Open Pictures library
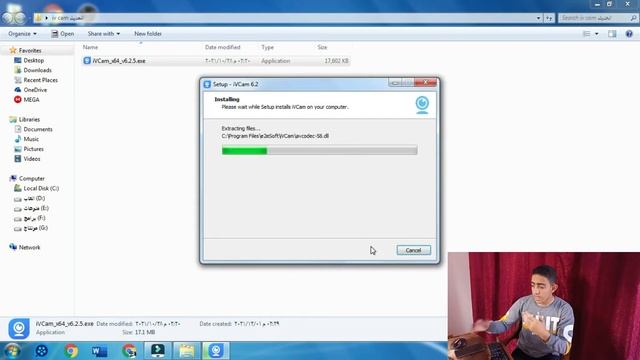This screenshot has width=640, height=360. coord(33,149)
